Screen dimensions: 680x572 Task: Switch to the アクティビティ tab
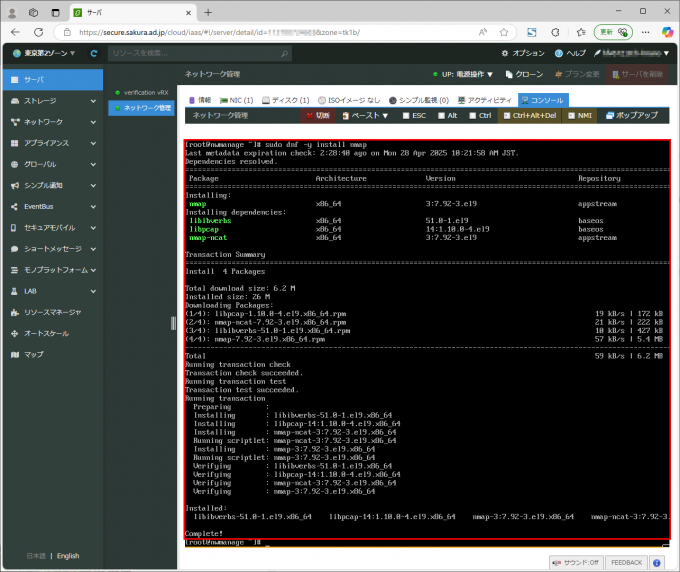[x=485, y=100]
